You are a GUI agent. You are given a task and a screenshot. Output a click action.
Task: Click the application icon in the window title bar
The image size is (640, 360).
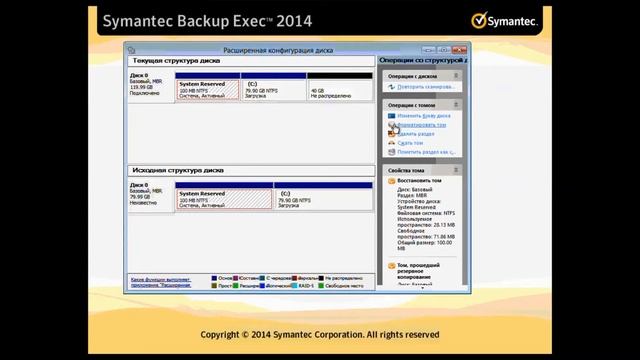(x=131, y=50)
